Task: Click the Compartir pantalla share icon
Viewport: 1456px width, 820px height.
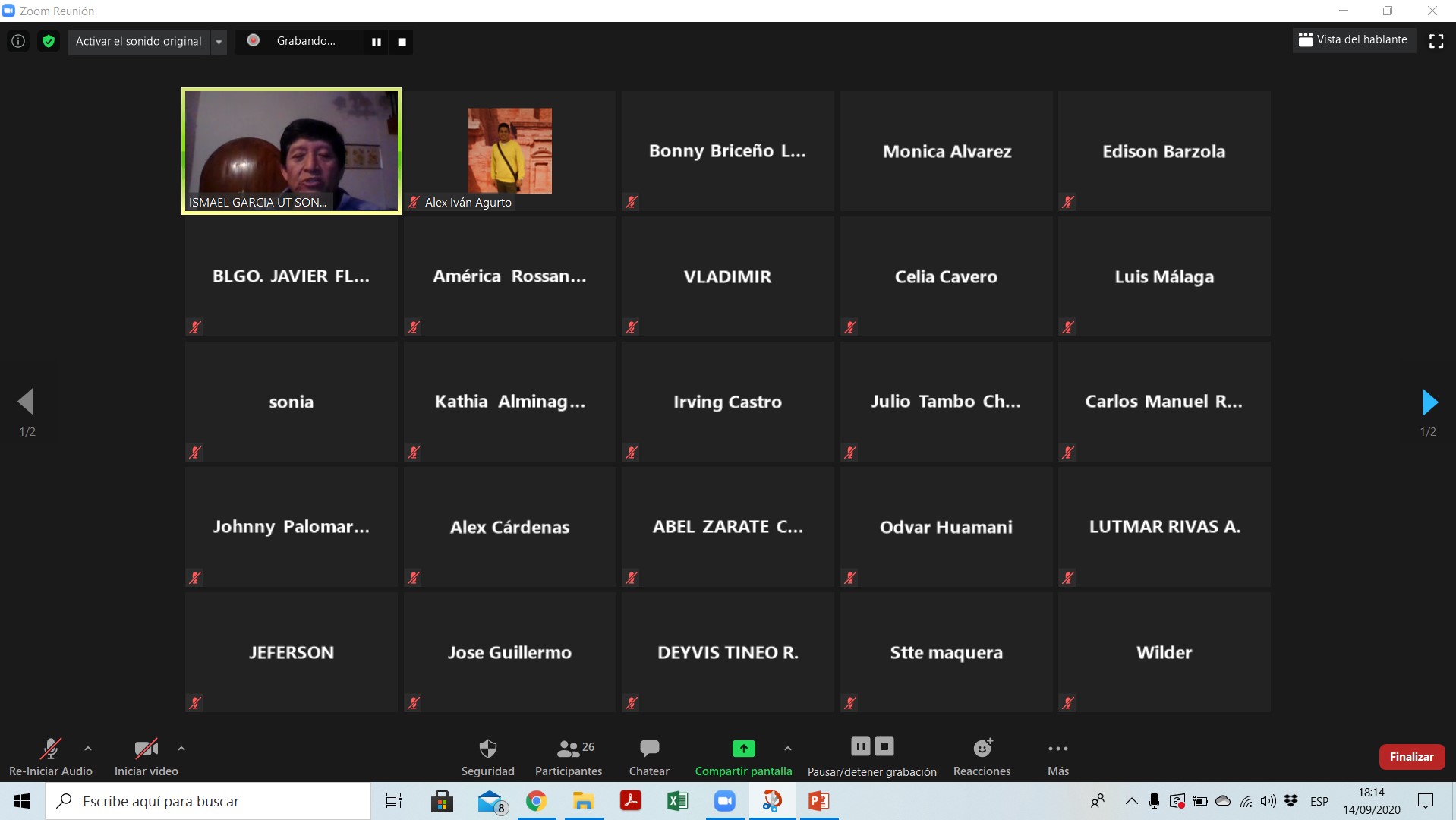Action: 743,749
